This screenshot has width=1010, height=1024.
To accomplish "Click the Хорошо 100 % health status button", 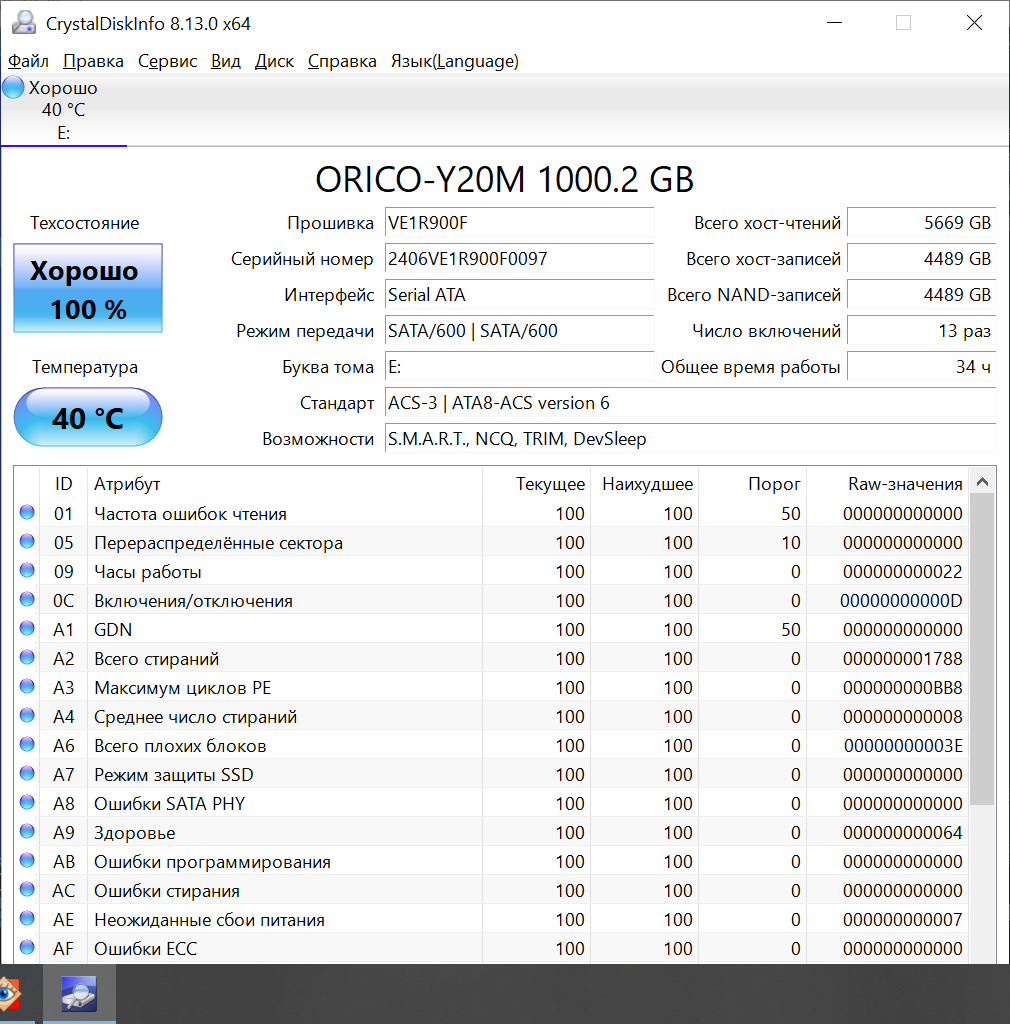I will click(88, 289).
